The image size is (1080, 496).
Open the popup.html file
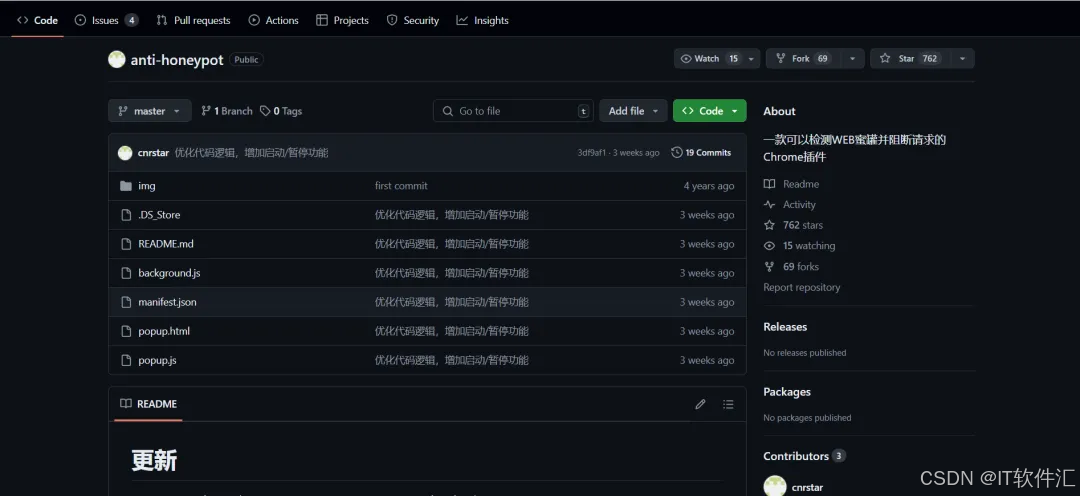click(x=164, y=331)
